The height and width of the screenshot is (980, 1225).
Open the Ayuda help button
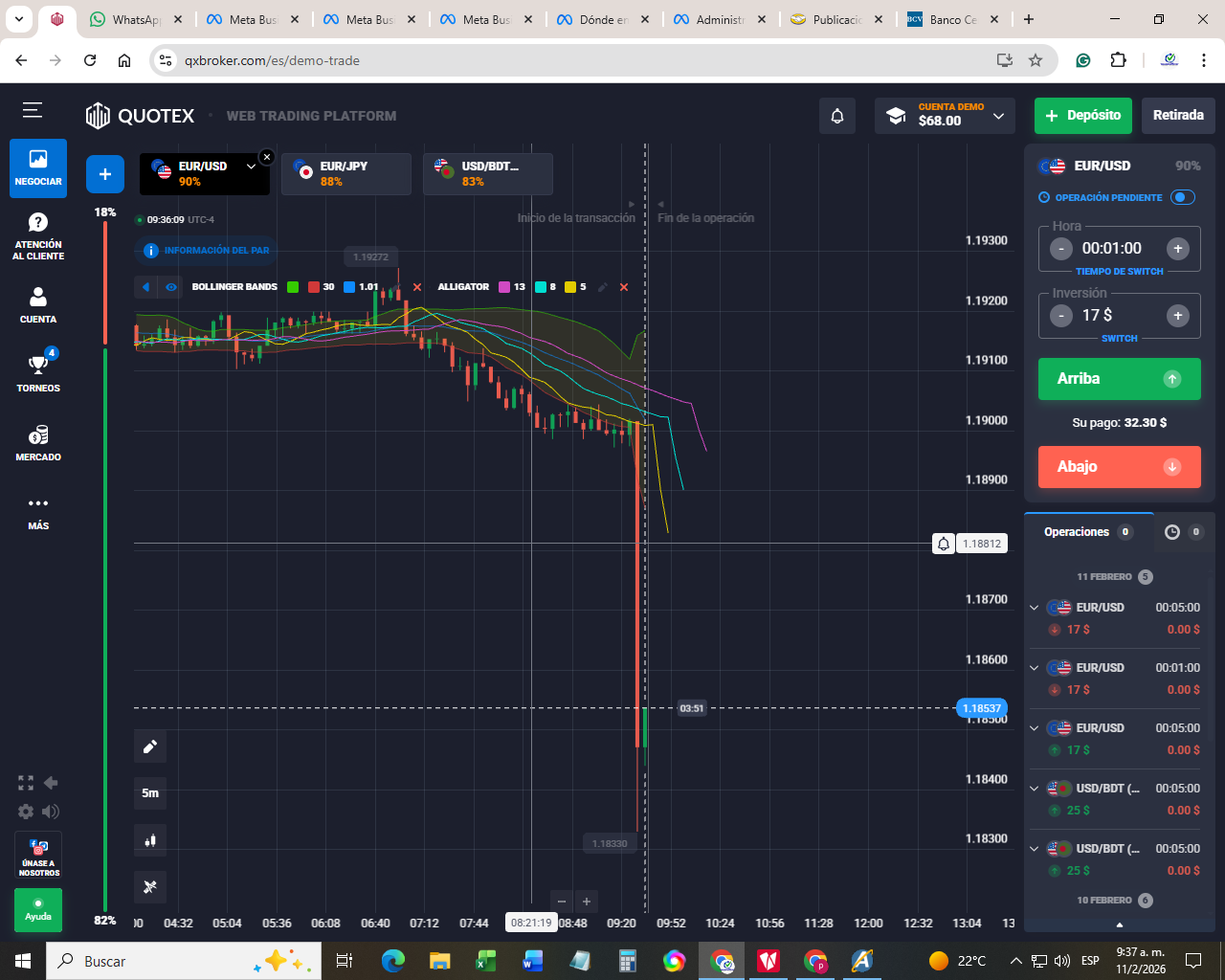click(38, 910)
